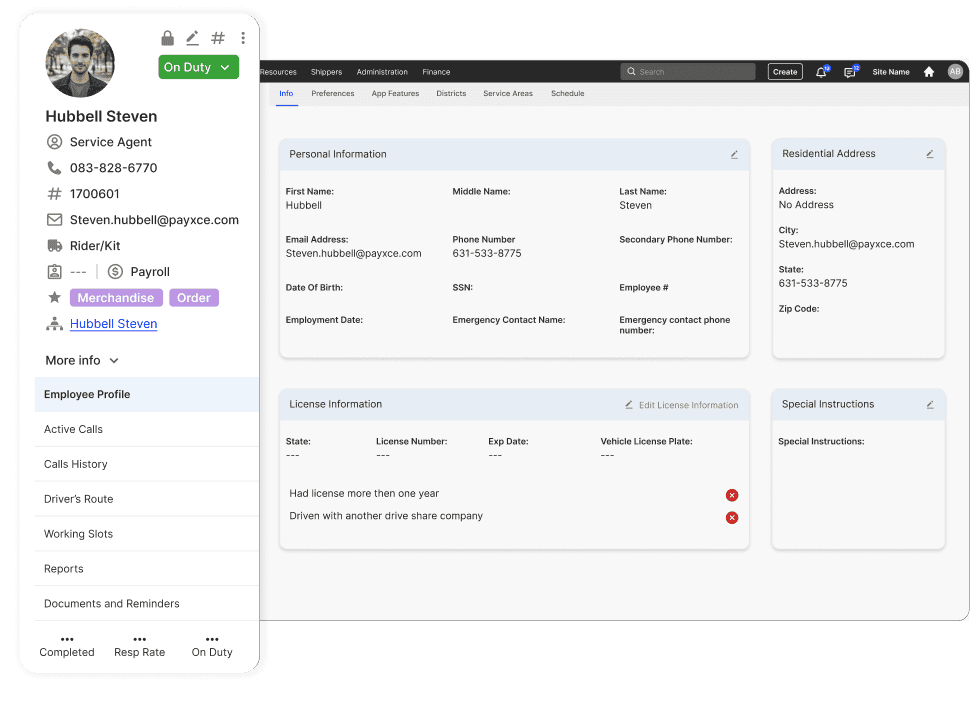Open notifications bell icon

click(x=822, y=72)
